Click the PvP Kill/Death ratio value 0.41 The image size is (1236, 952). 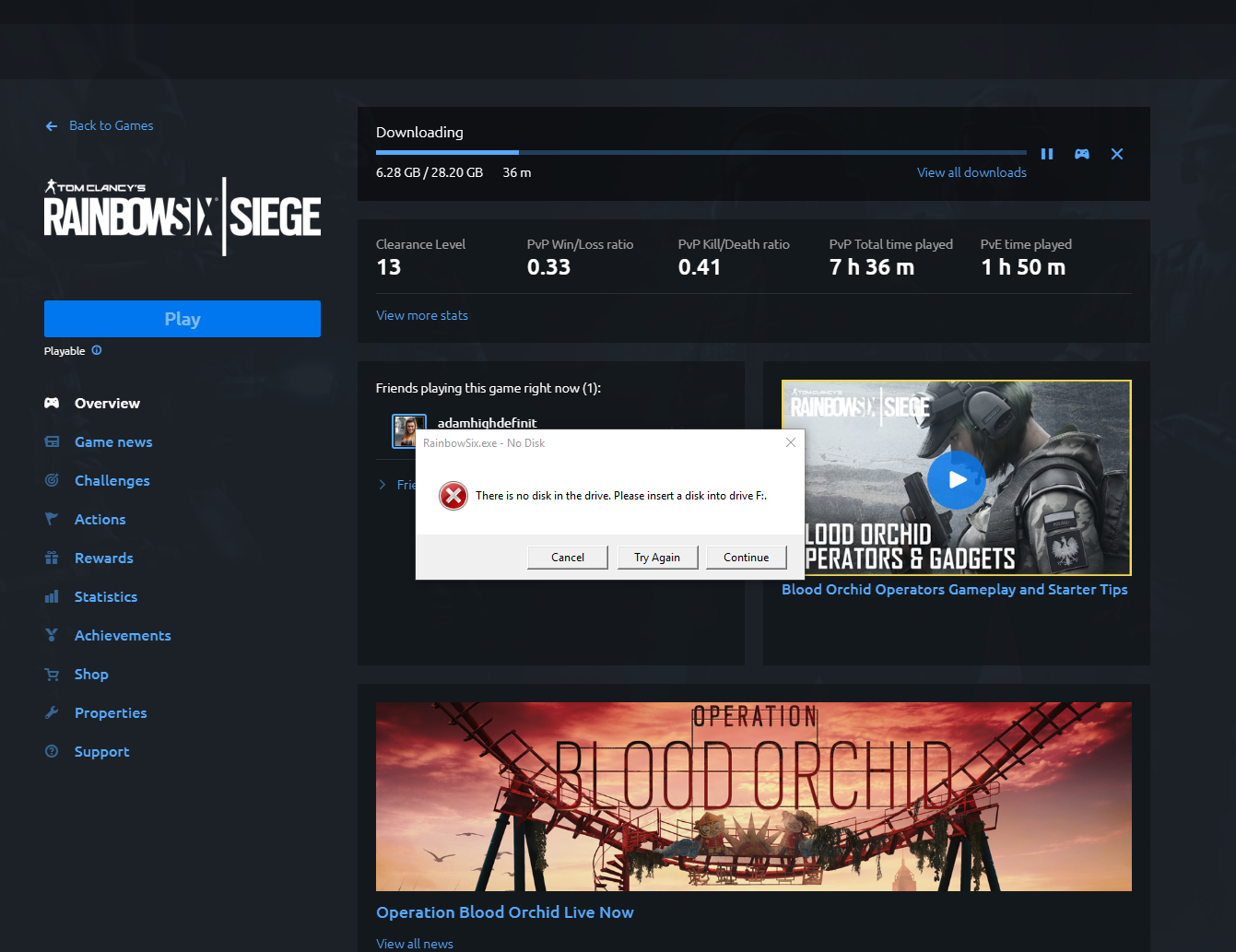pyautogui.click(x=700, y=267)
